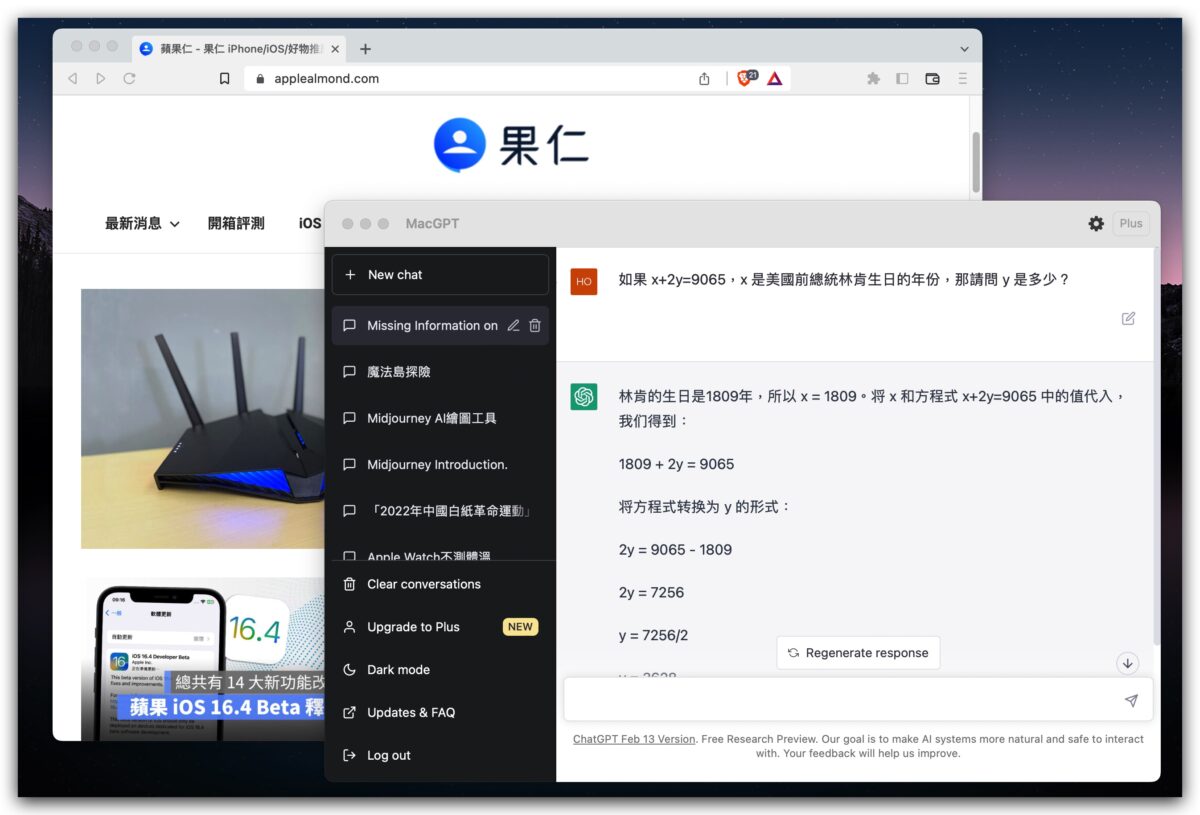Image resolution: width=1200 pixels, height=815 pixels.
Task: Select the 蘋果仁 browser tab
Action: click(x=240, y=48)
